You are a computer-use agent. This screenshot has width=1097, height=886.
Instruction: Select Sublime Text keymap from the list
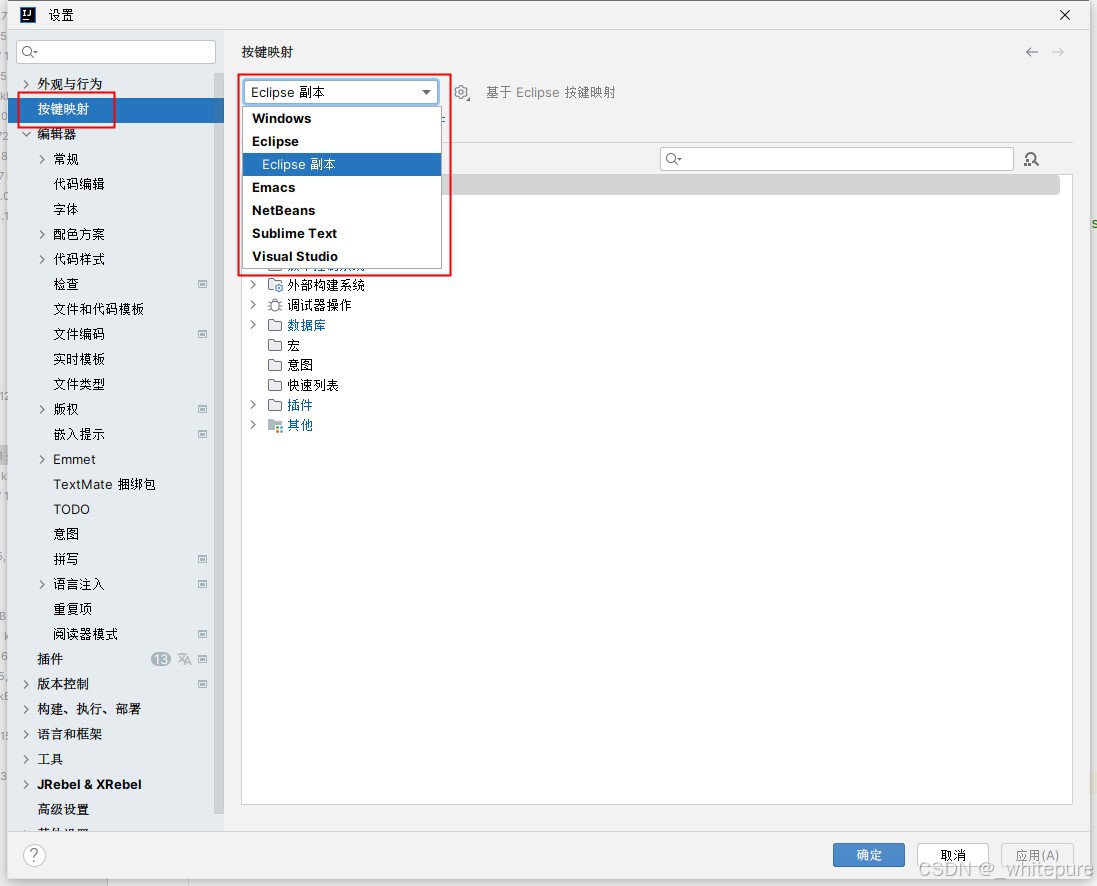point(342,234)
